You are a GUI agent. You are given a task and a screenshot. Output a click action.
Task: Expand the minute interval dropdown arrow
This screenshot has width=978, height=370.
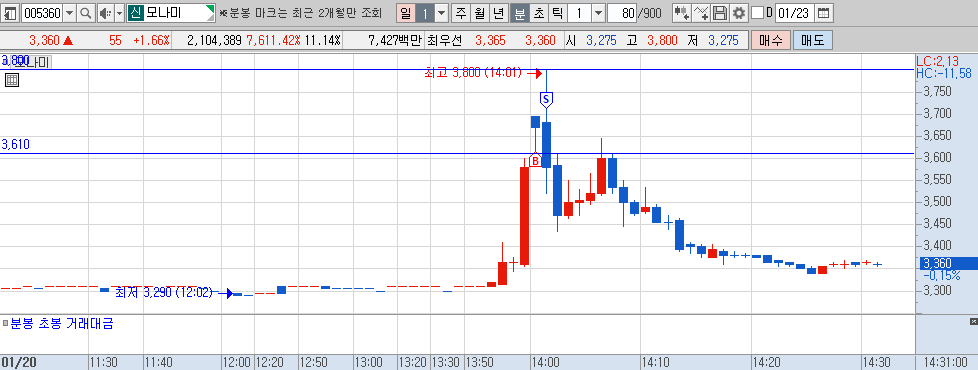[x=598, y=12]
